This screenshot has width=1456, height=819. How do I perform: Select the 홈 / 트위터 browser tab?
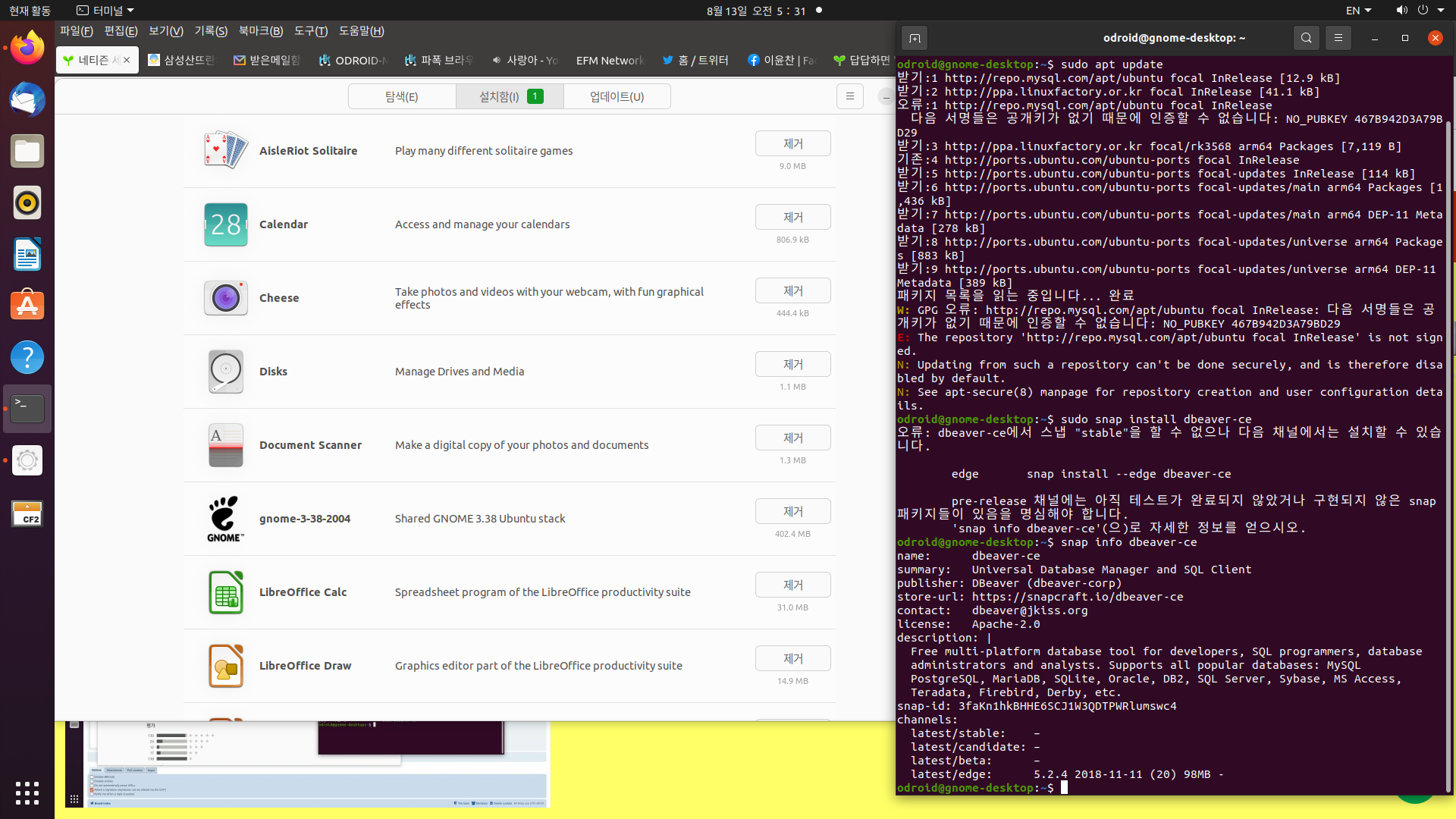(695, 60)
